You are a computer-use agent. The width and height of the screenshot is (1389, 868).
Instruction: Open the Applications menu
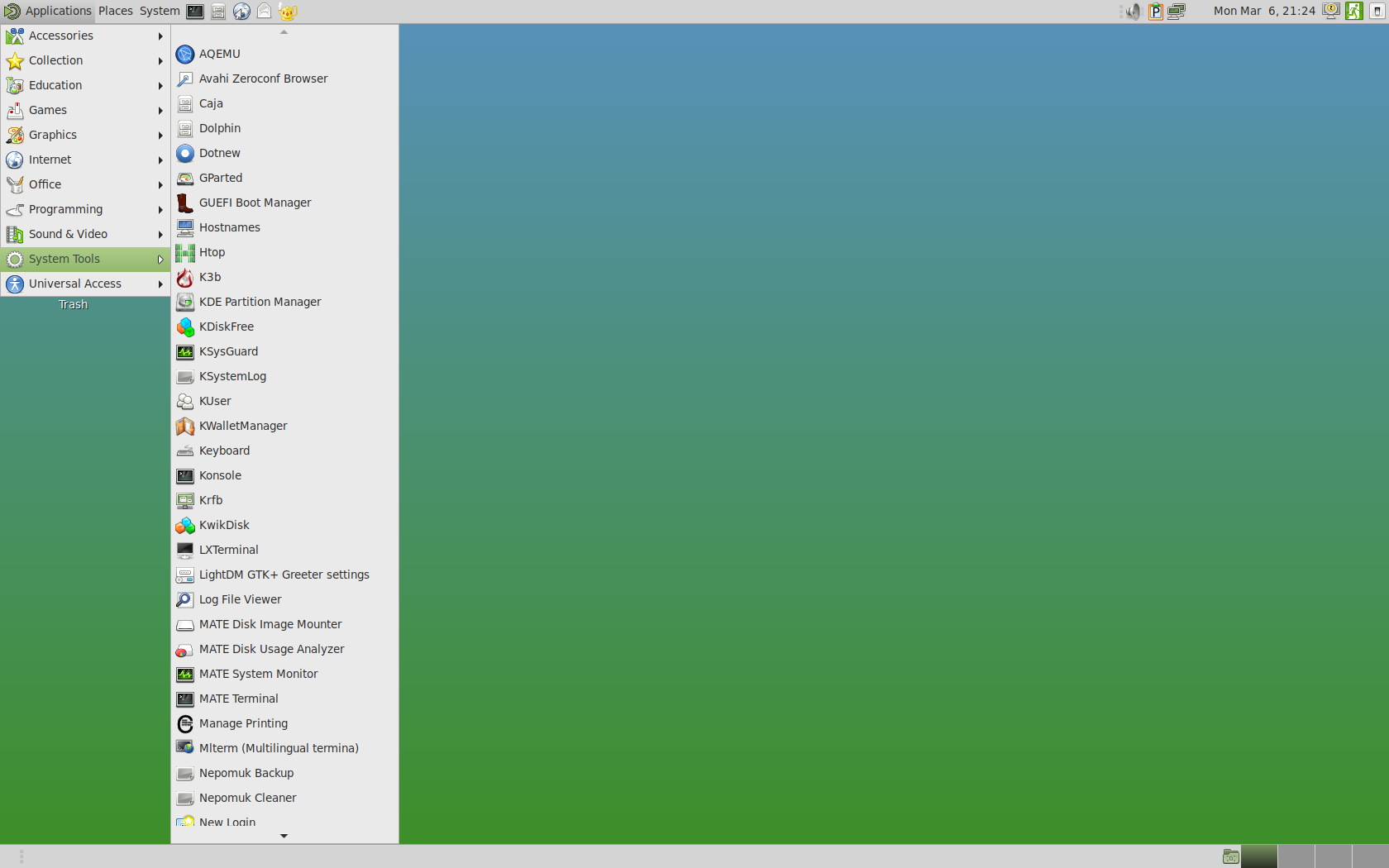pyautogui.click(x=47, y=11)
